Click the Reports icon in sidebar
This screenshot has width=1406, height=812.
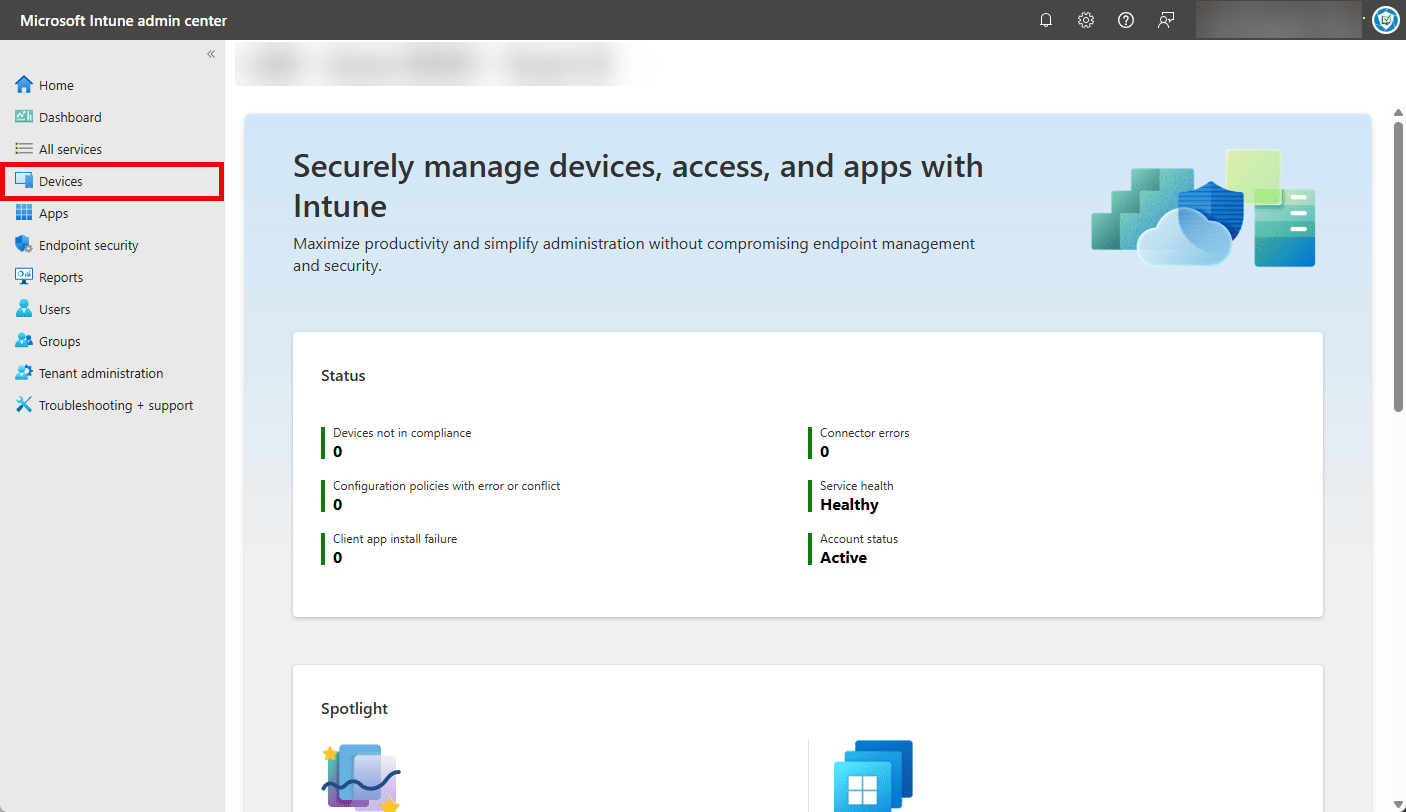click(24, 277)
